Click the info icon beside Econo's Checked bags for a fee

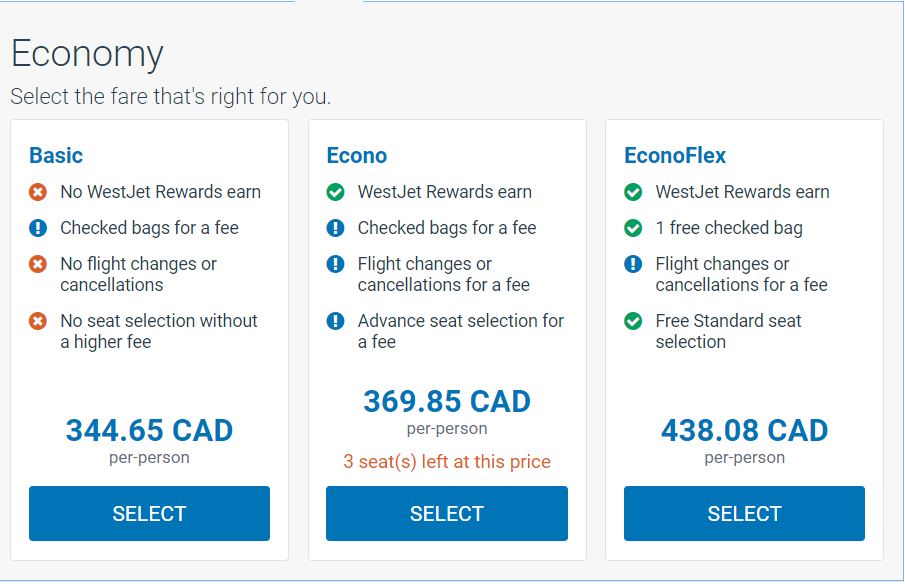(x=336, y=228)
